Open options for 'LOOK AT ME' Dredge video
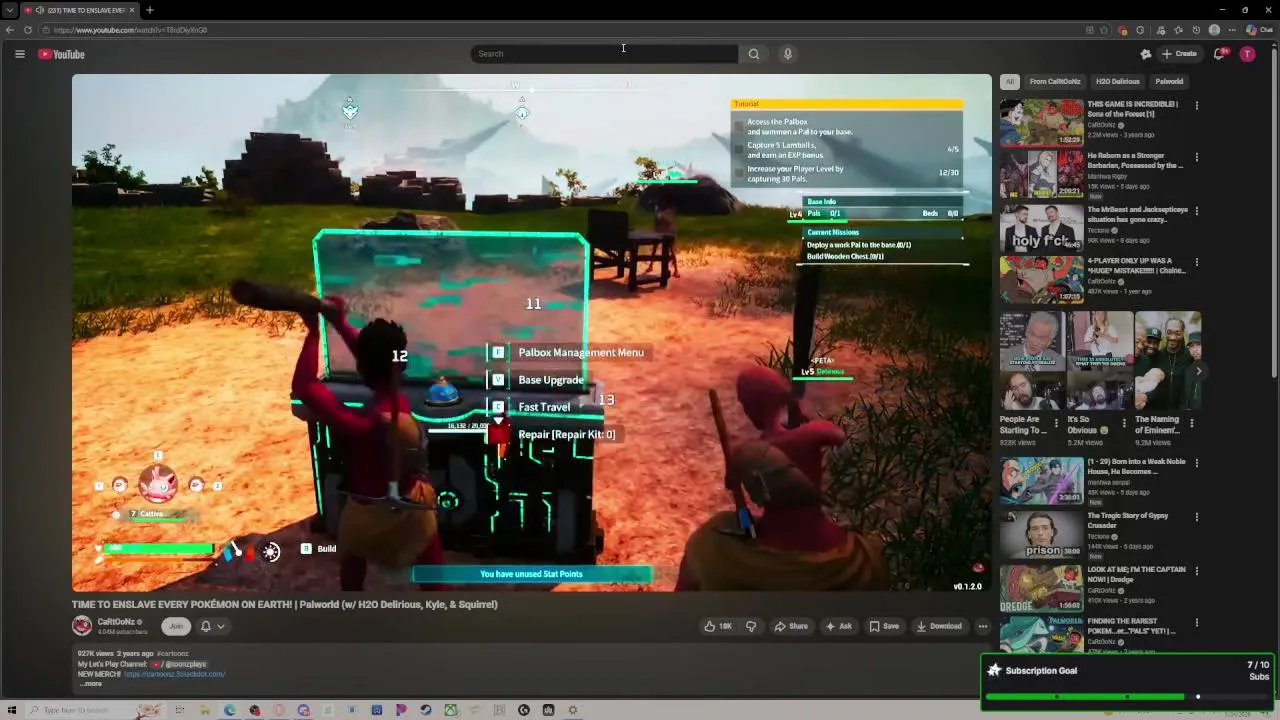The height and width of the screenshot is (720, 1280). click(1197, 571)
